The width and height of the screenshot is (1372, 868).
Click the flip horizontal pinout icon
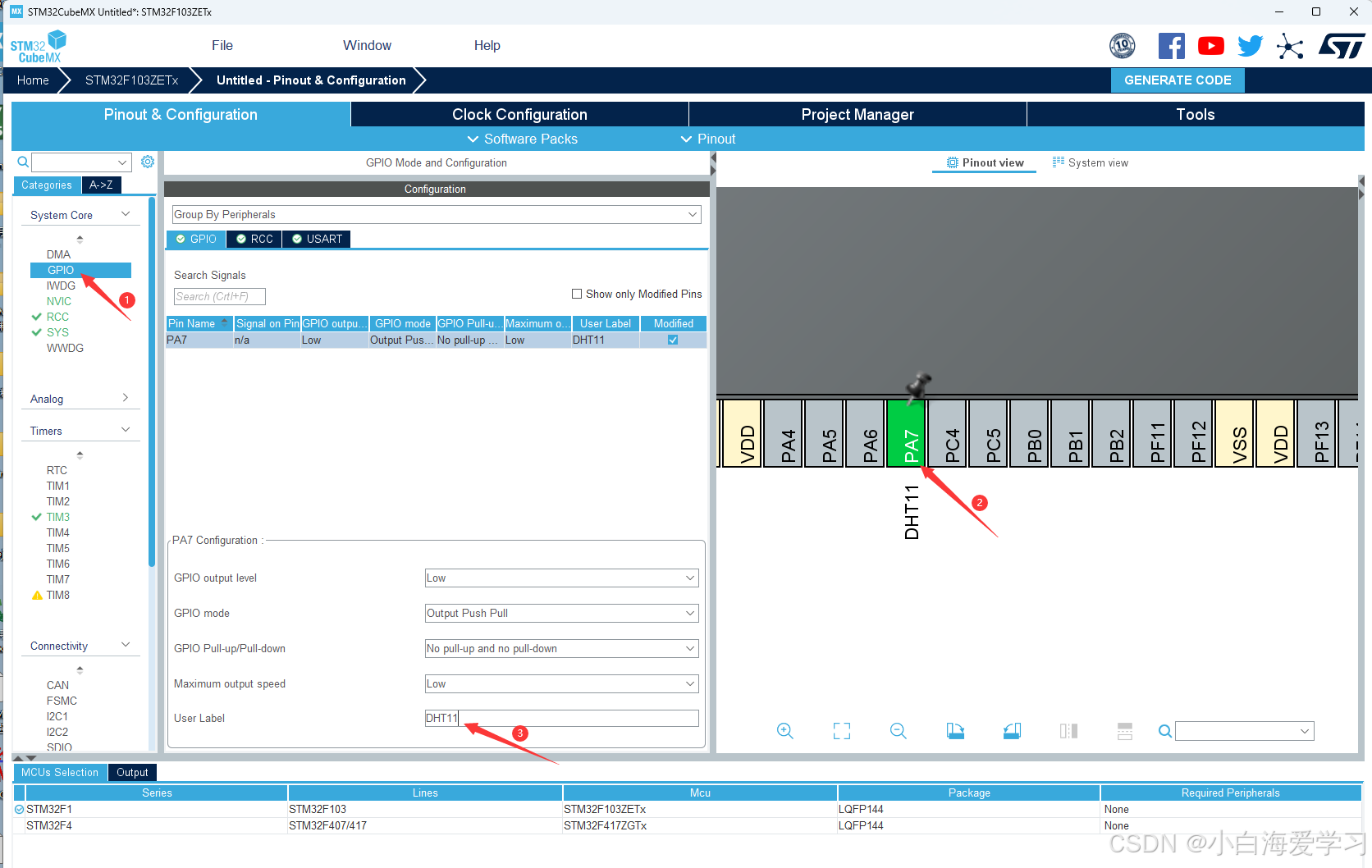point(1068,731)
